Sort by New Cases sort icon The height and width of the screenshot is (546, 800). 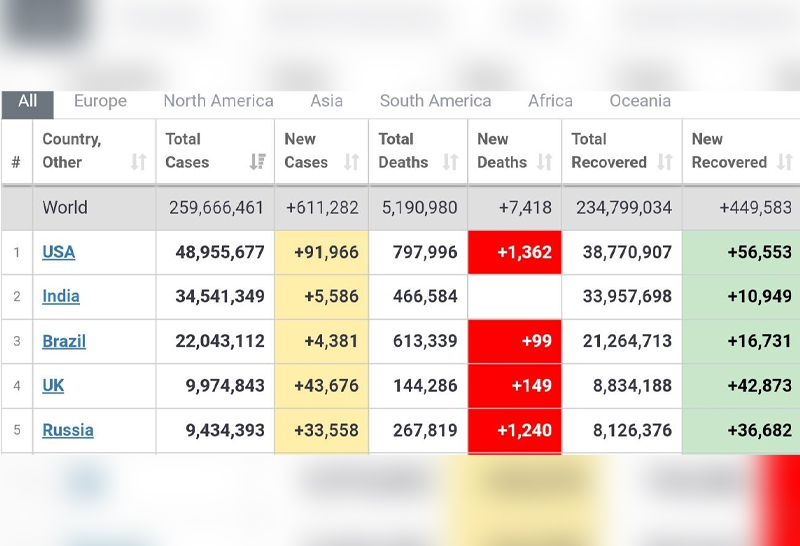351,162
